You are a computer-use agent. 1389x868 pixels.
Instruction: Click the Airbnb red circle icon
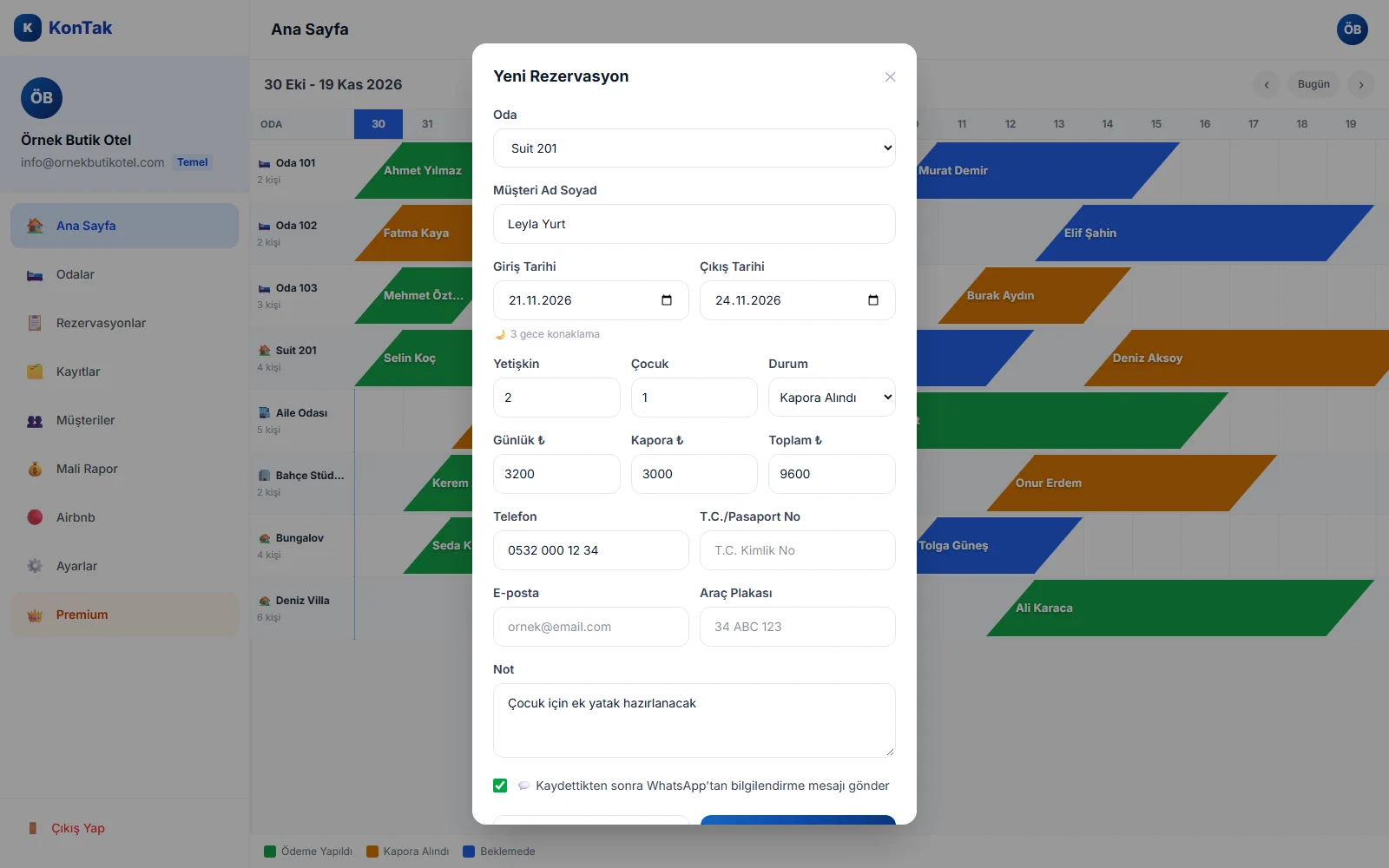pos(35,517)
